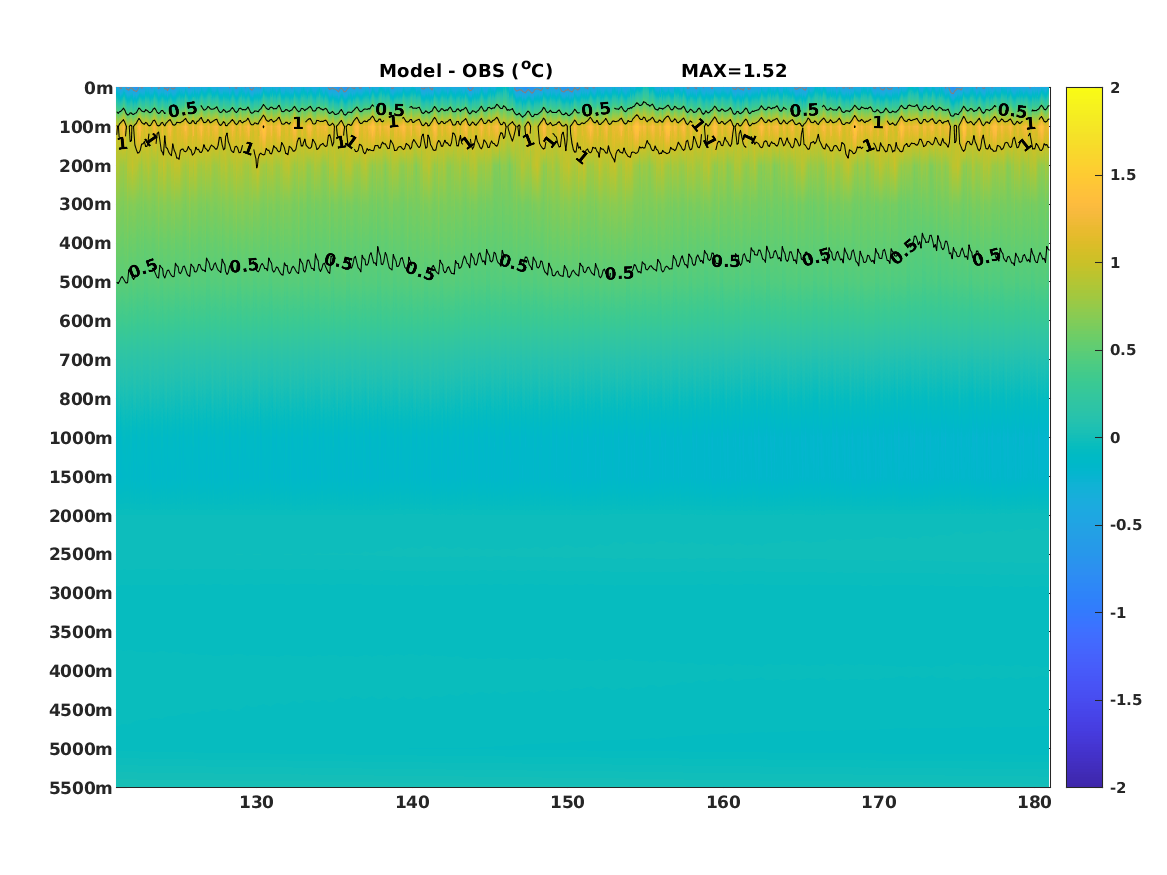Click the colorbar tick label '-0.5'
Image resolution: width=1167 pixels, height=875 pixels.
coord(1125,525)
